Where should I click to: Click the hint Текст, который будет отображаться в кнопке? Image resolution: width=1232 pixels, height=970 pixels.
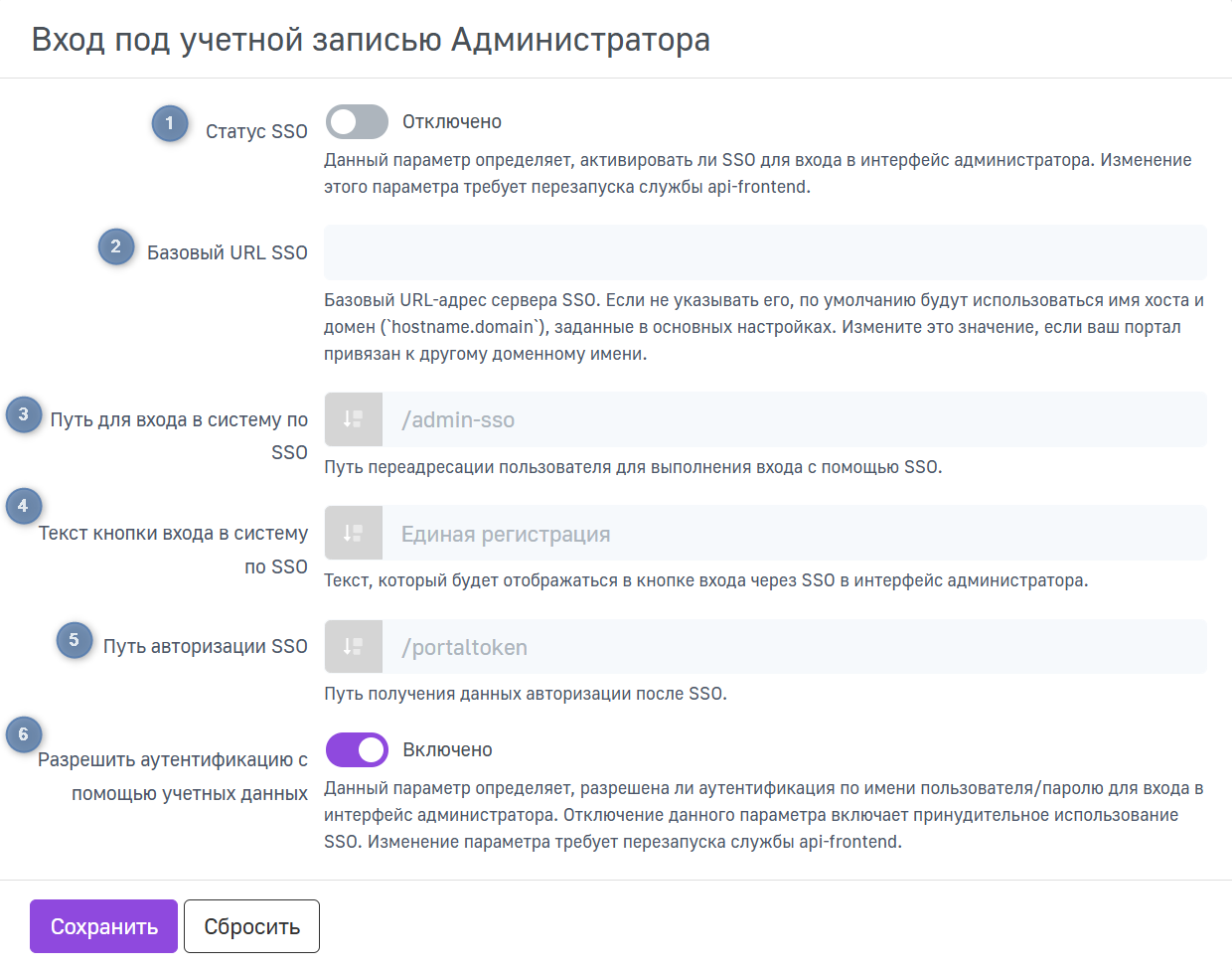706,580
